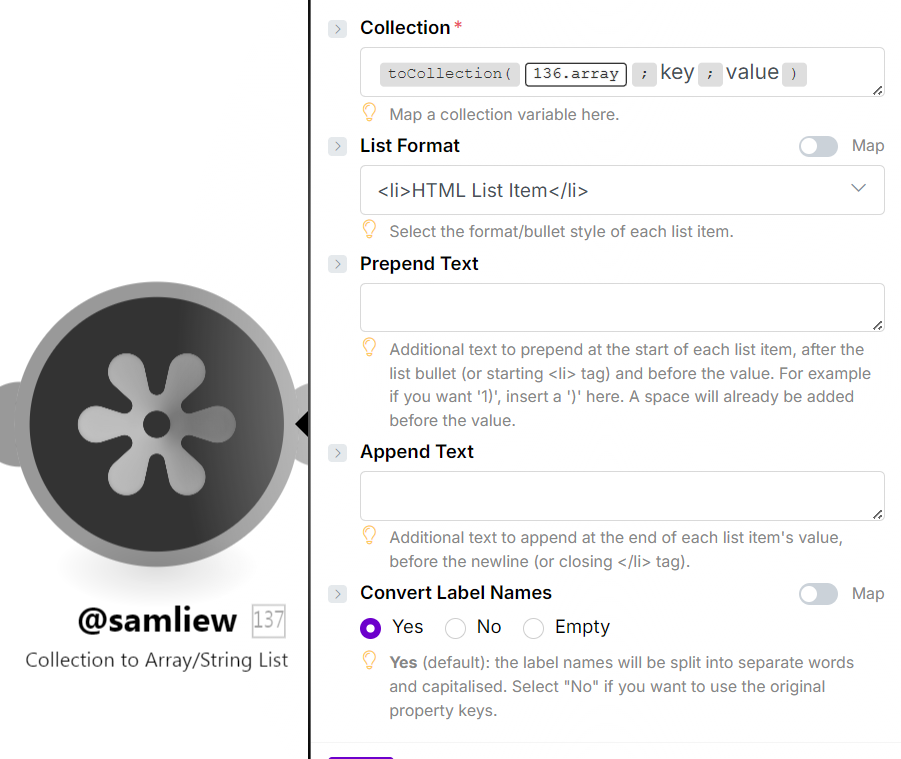
Task: Click the lightbulb hint icon under Append Text
Action: tap(369, 536)
